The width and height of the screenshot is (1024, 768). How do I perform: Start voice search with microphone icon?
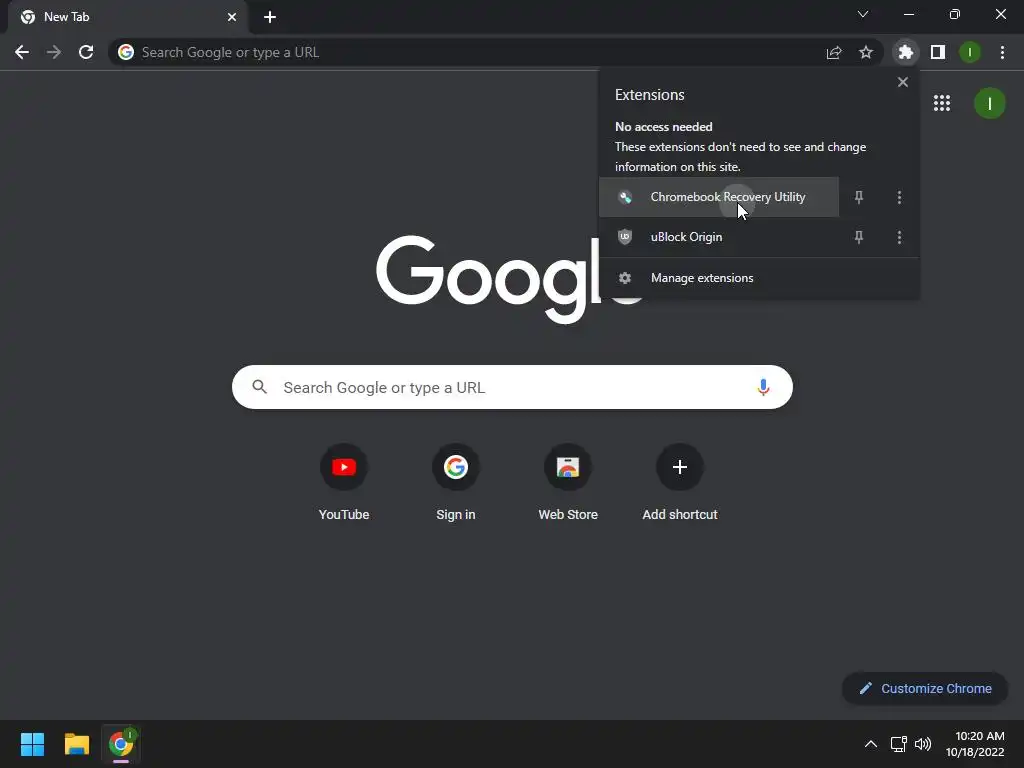tap(763, 387)
